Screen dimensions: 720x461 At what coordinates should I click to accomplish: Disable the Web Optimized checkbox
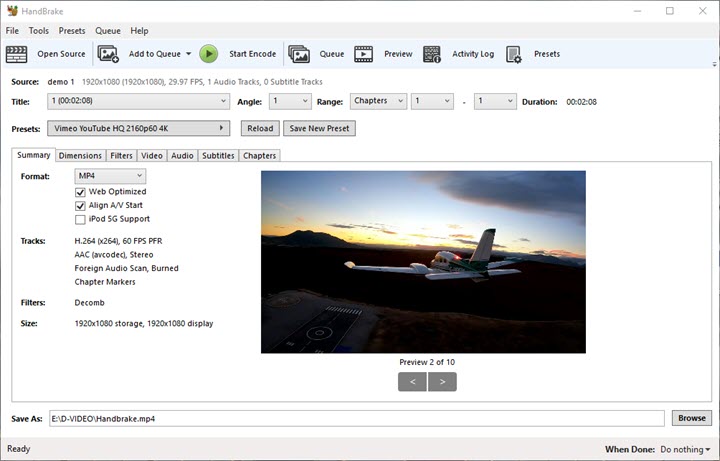point(80,192)
